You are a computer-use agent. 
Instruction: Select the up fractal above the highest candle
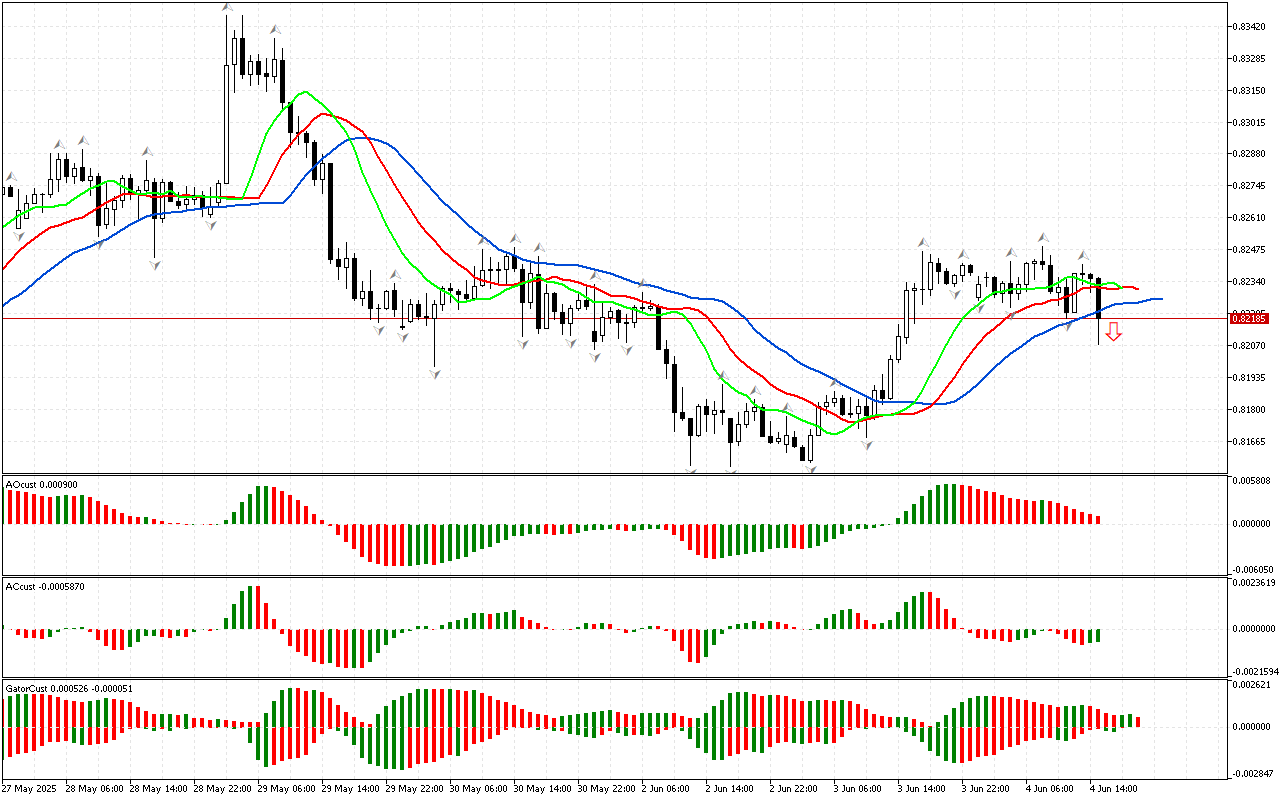coord(227,8)
